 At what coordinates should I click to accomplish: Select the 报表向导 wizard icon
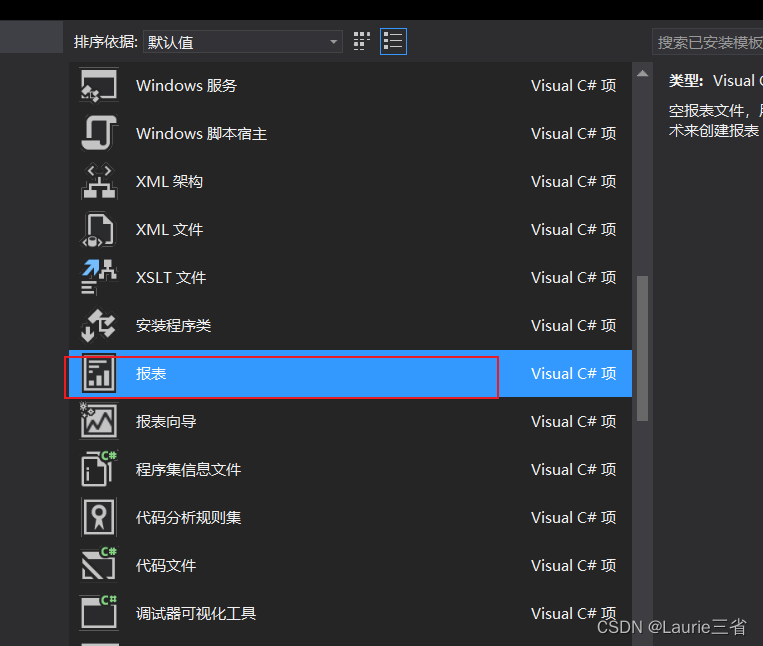click(x=99, y=421)
